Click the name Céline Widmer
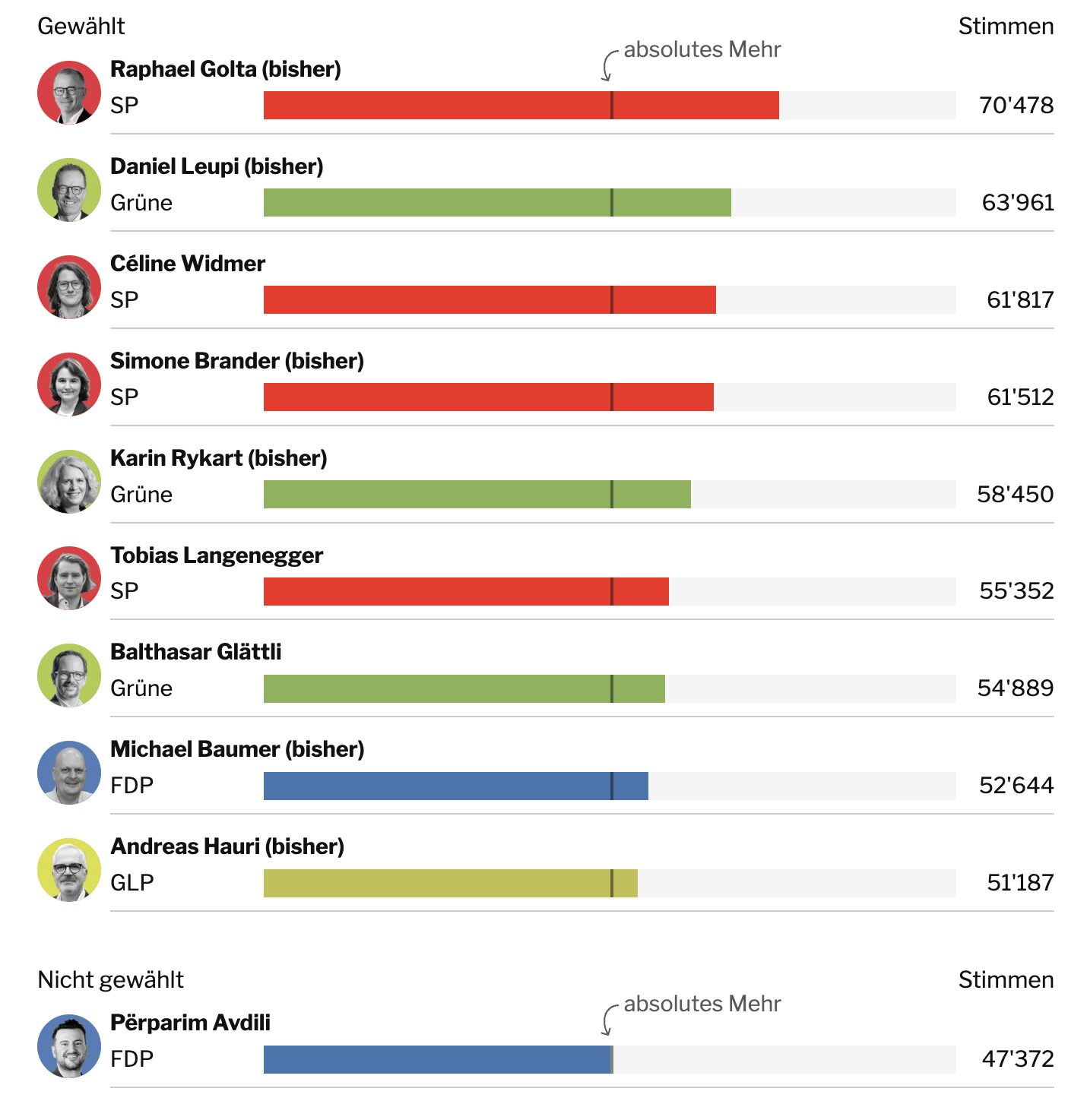This screenshot has width=1087, height=1120. coord(188,264)
